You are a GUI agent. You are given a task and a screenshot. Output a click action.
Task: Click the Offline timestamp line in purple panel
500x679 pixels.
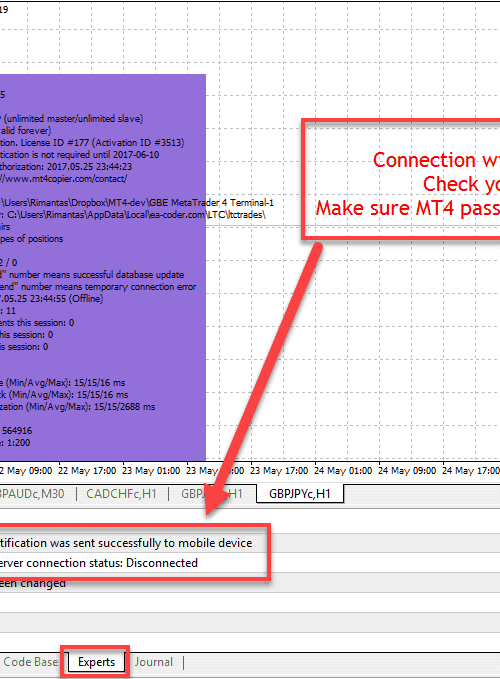(52, 299)
